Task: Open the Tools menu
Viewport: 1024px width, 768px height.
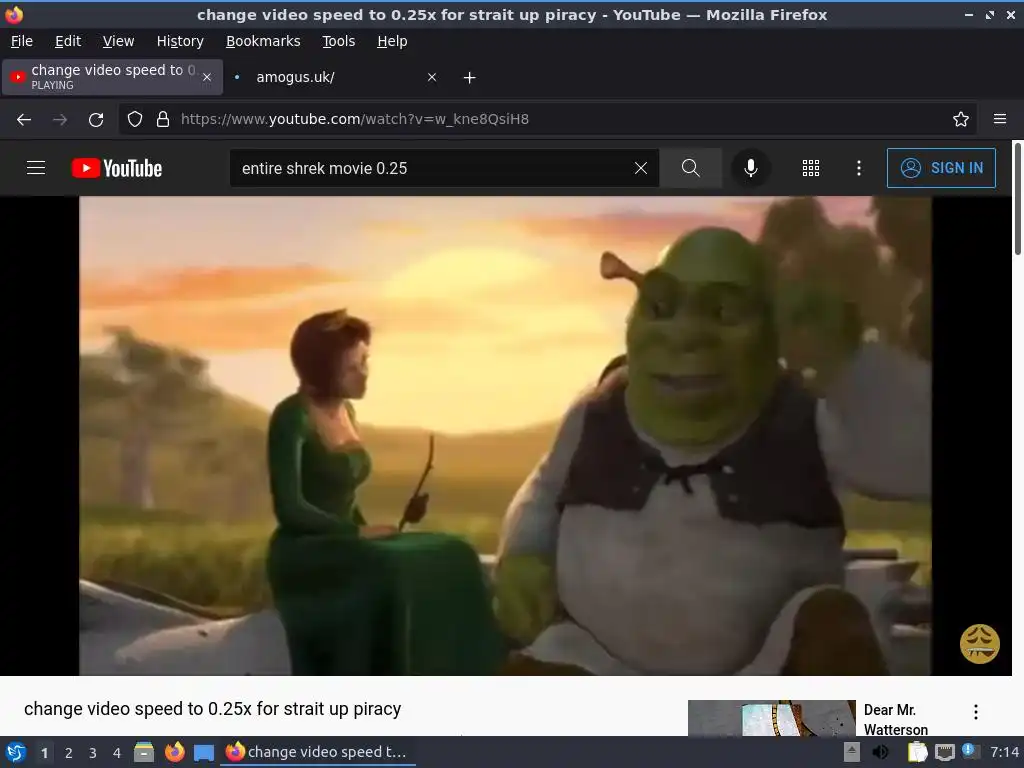Action: 338,41
